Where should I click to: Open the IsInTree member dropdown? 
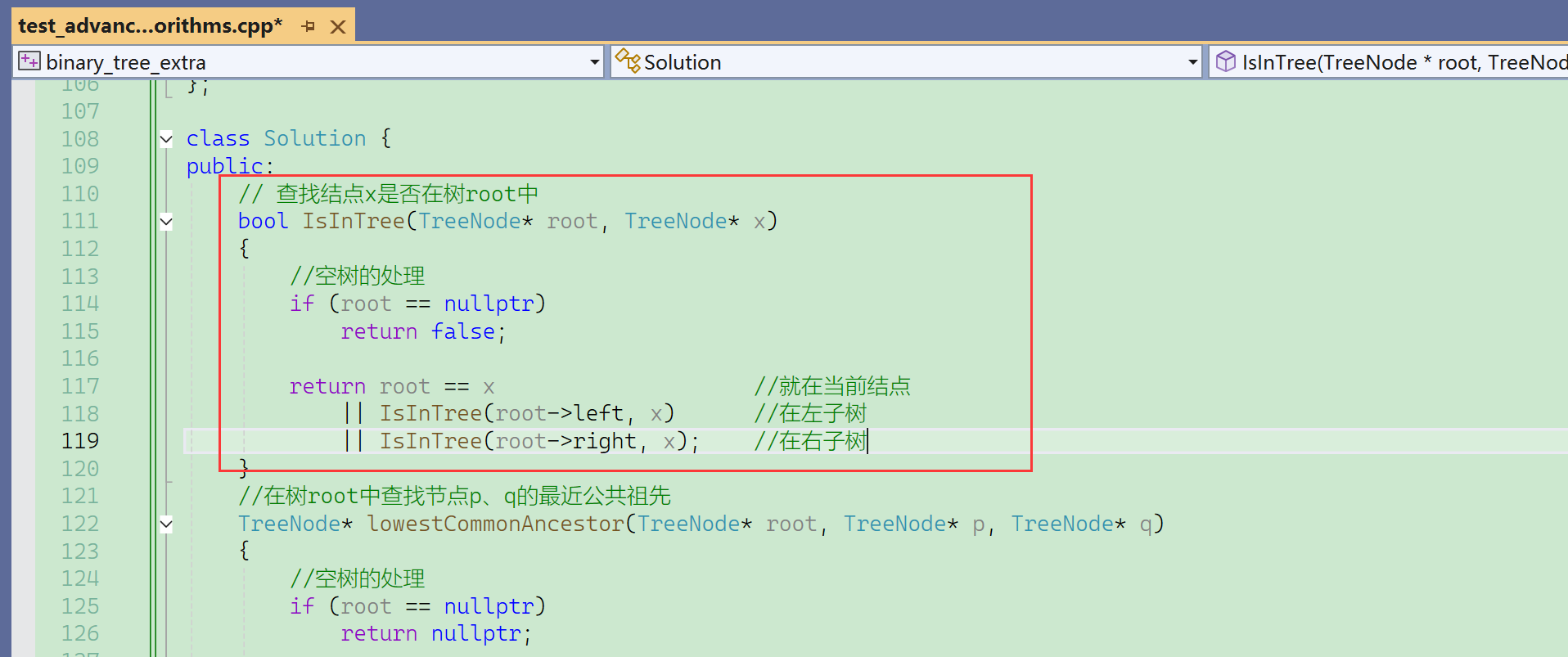[x=1388, y=62]
